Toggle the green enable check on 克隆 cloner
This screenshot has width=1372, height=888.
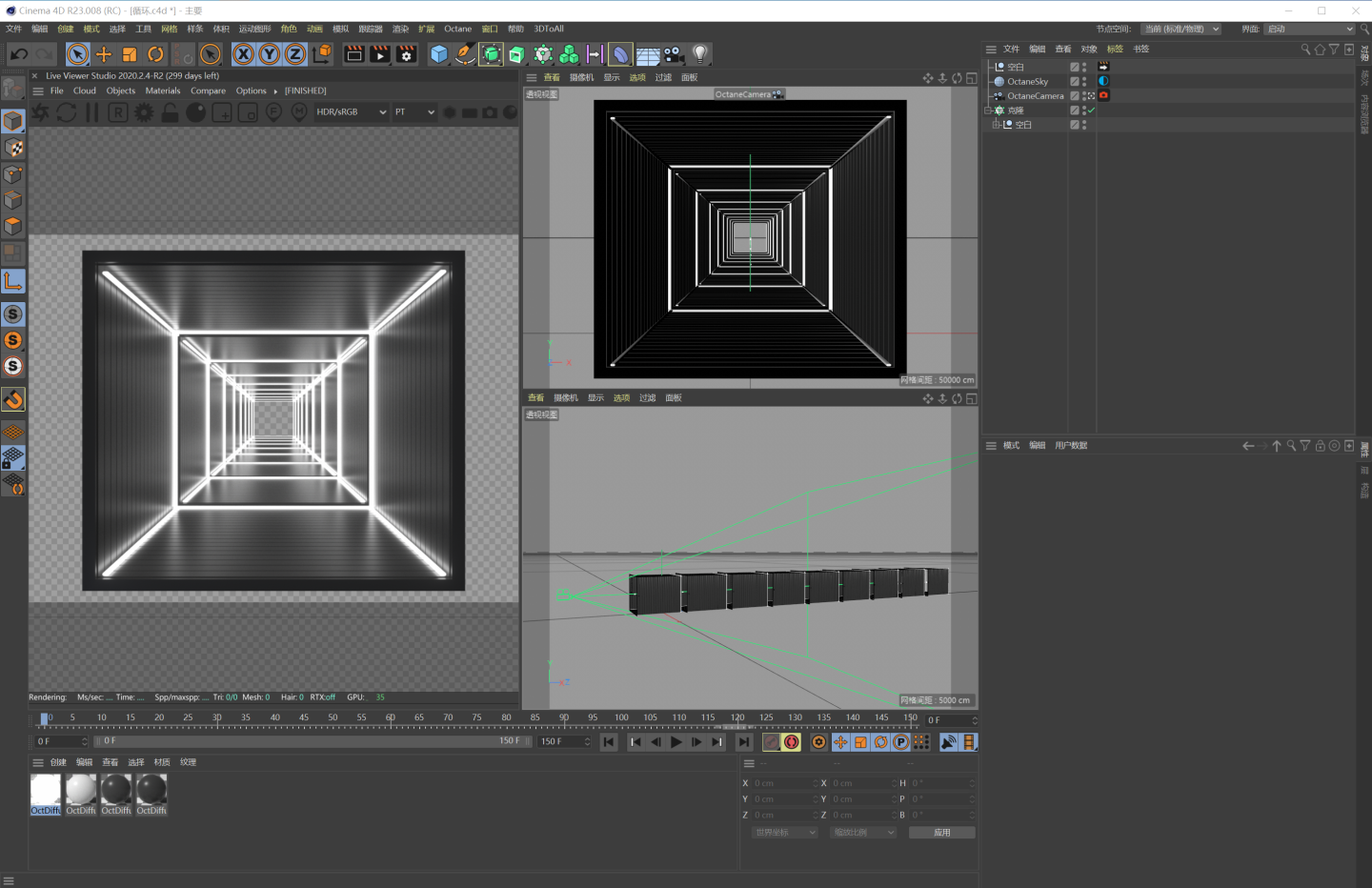[x=1091, y=111]
